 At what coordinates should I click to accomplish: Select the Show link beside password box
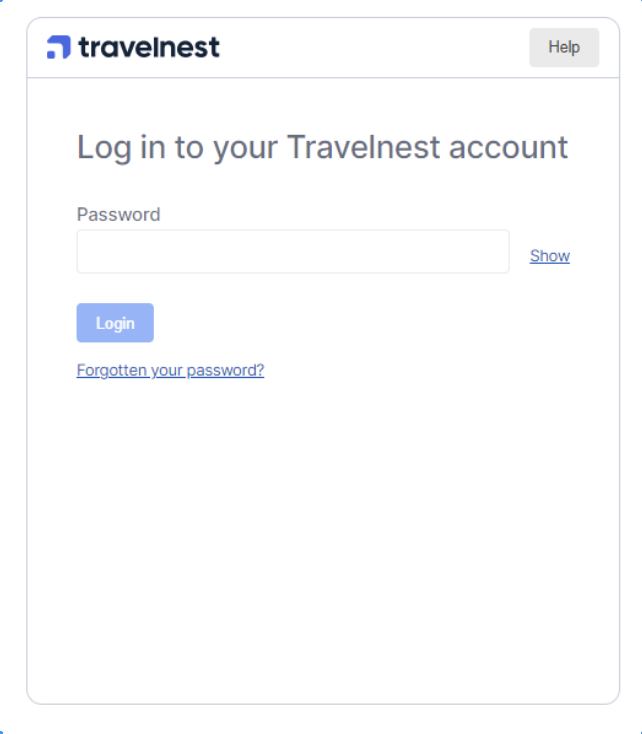[550, 256]
